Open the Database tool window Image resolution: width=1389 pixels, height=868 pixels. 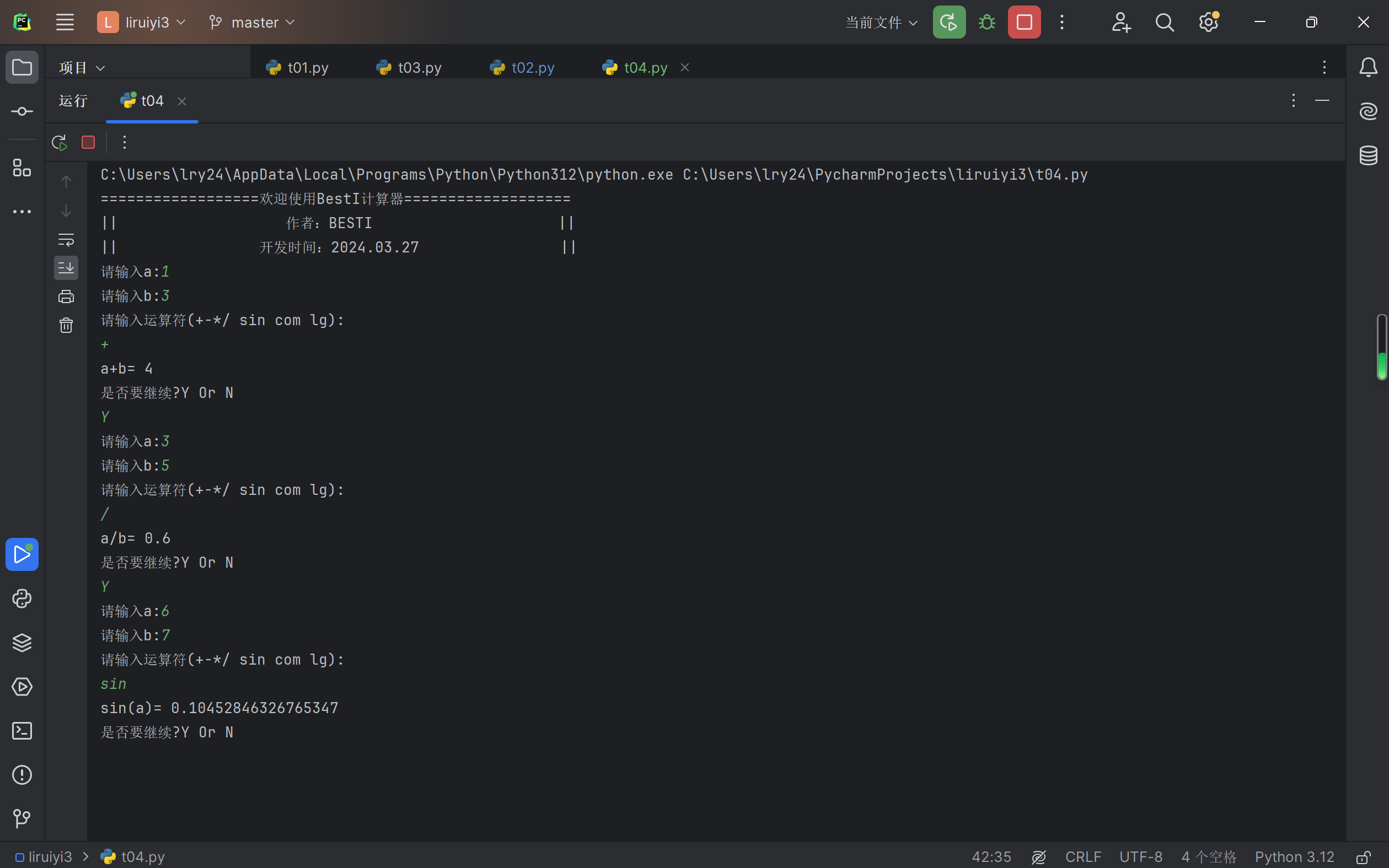(1369, 155)
